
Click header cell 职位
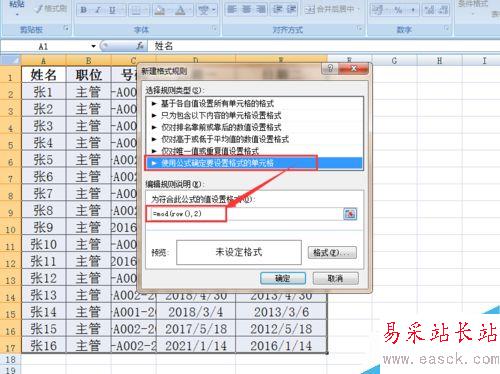point(88,75)
